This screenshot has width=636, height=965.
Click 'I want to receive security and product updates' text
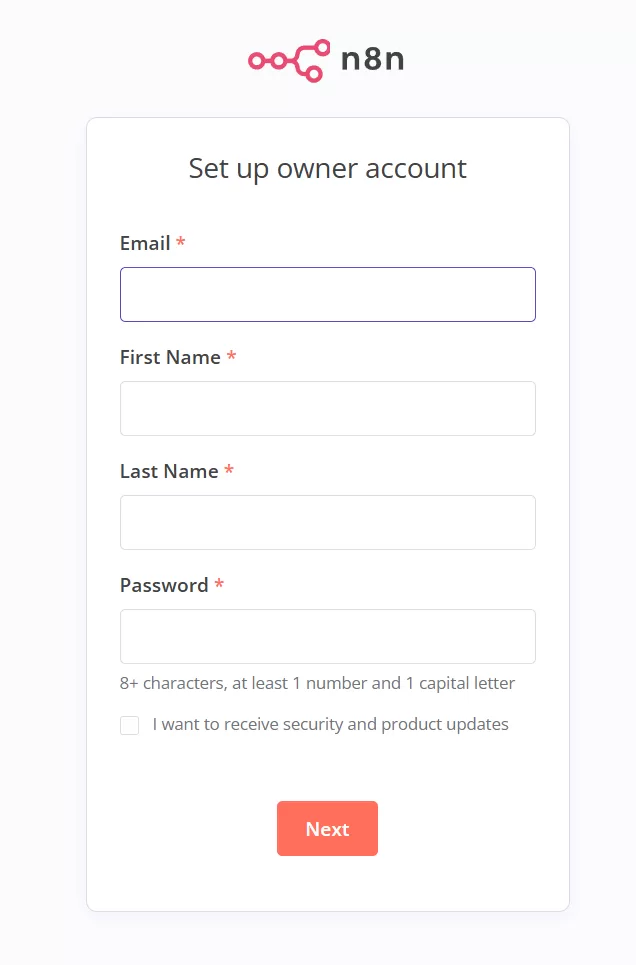point(330,724)
